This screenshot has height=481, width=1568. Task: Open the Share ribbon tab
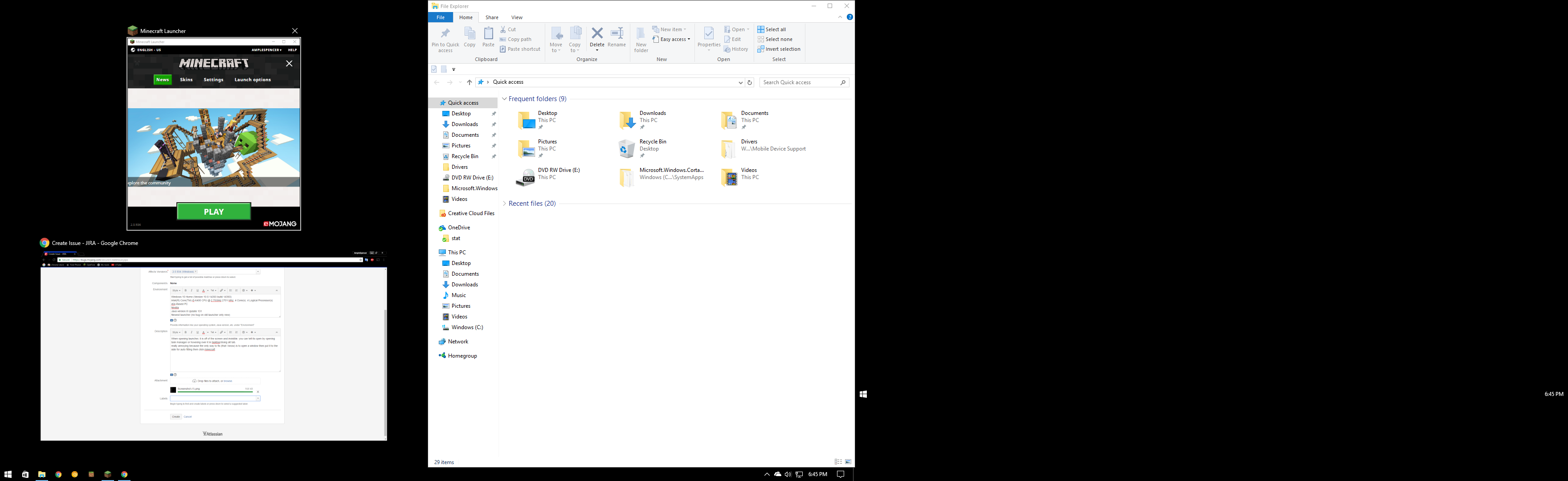point(491,17)
